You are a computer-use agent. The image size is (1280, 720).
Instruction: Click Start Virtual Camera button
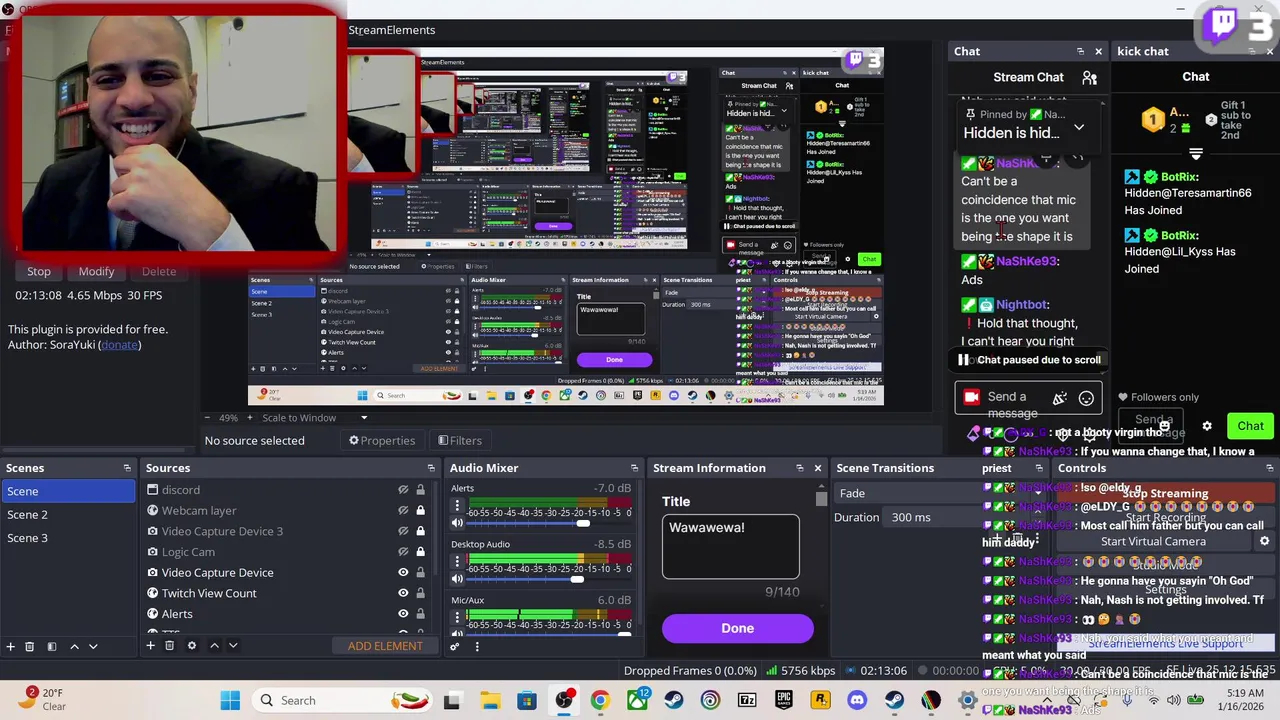pos(1153,541)
